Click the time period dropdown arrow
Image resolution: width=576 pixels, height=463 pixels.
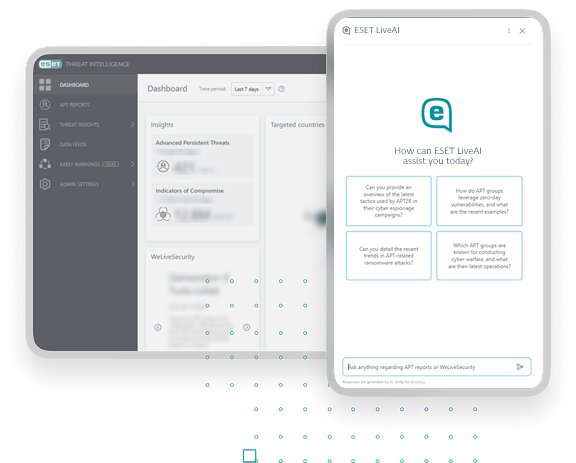[x=269, y=89]
